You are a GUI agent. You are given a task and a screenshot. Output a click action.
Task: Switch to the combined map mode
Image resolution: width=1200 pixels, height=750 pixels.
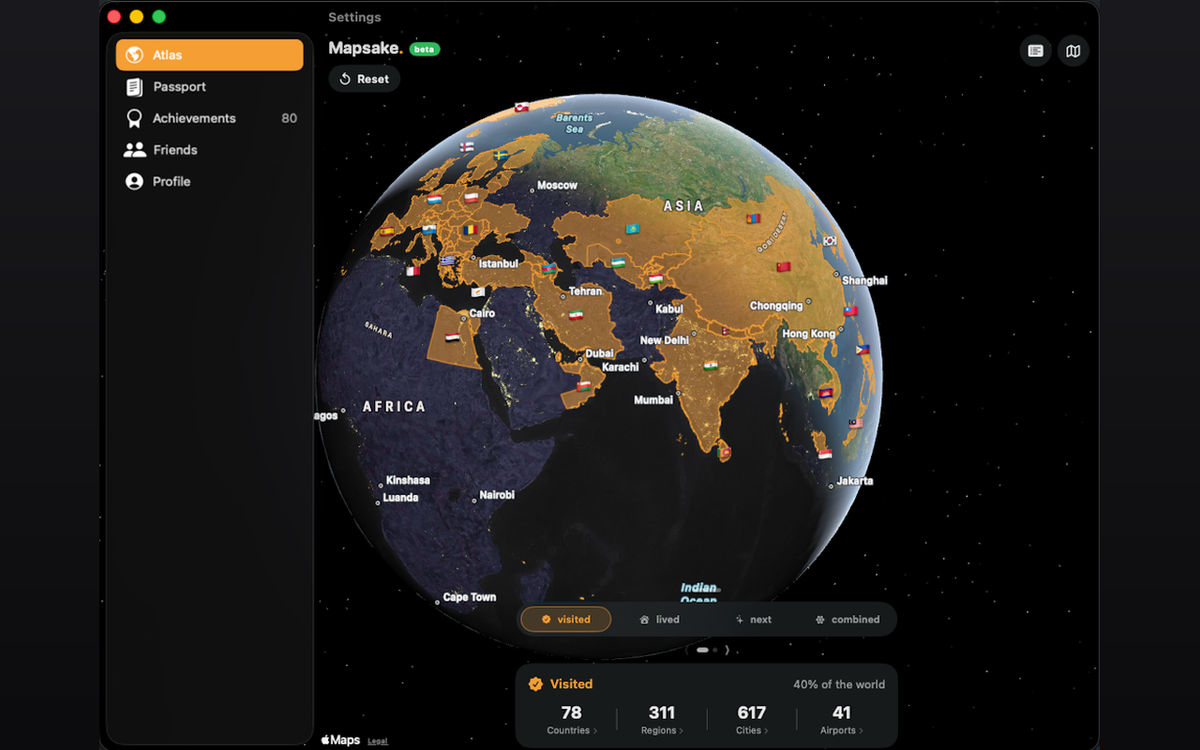848,619
